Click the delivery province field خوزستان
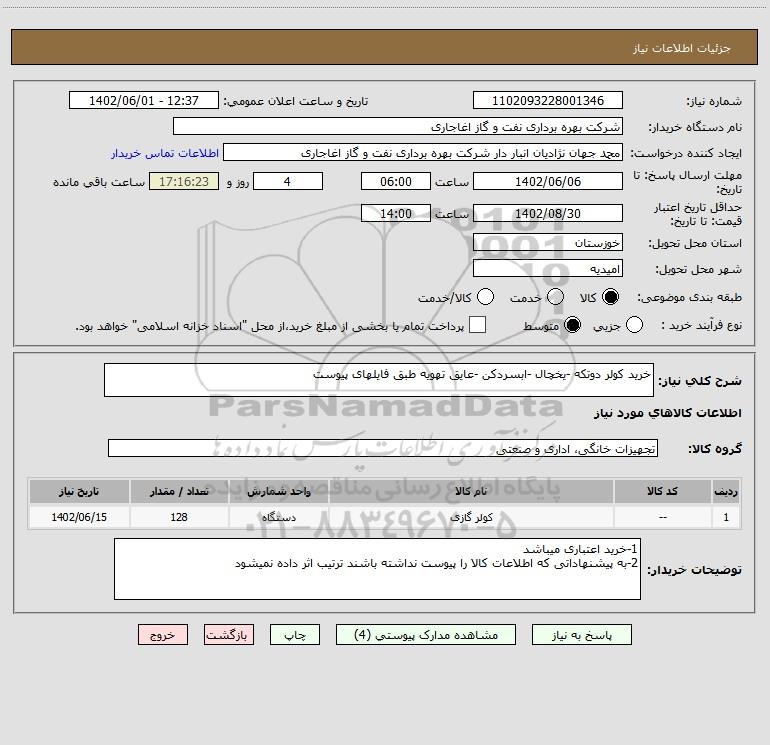The height and width of the screenshot is (745, 770). coord(548,243)
